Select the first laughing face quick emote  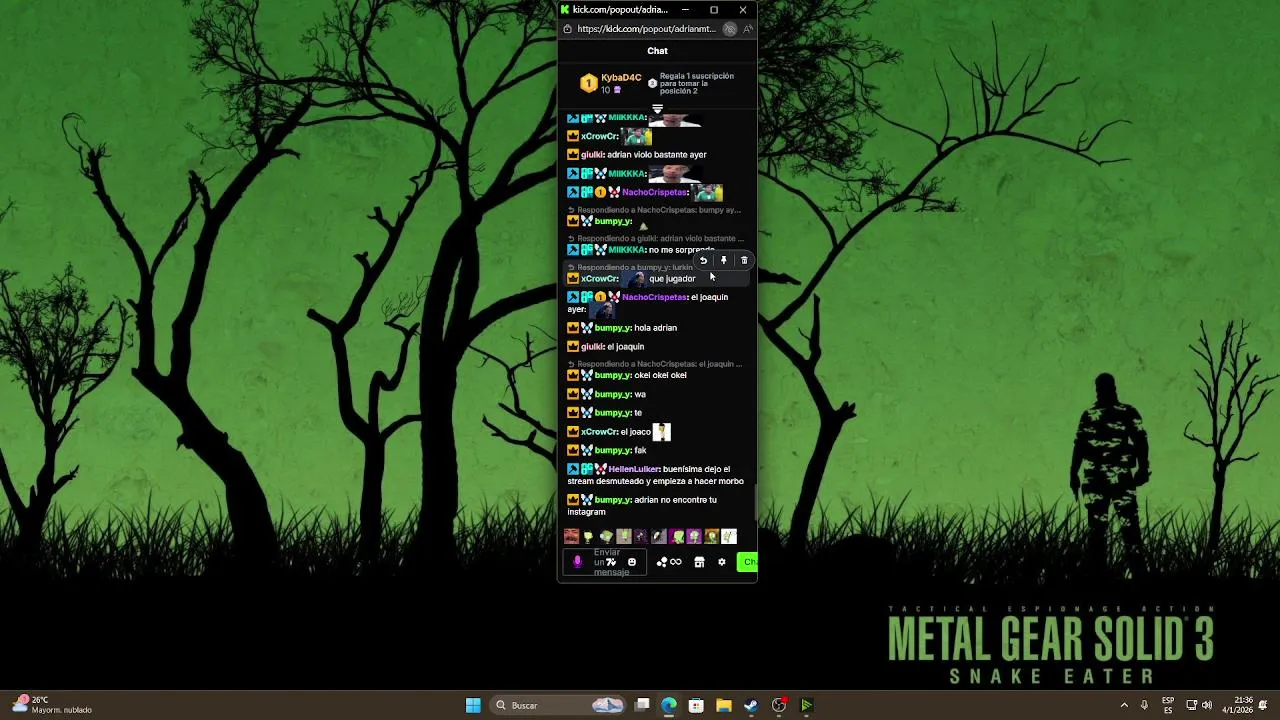(x=571, y=537)
